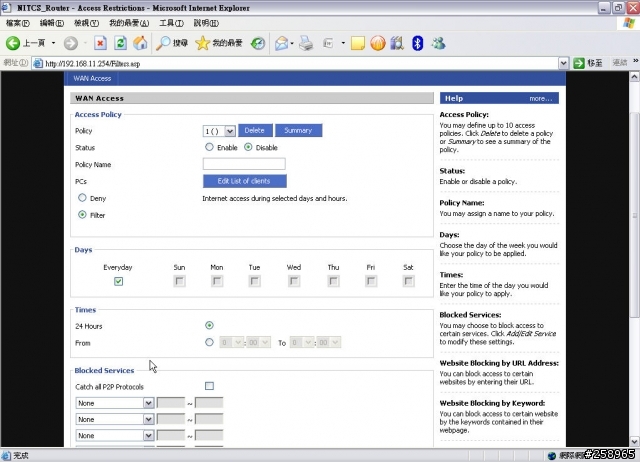640x462 pixels.
Task: Open the 工具 (Tools) menu
Action: (x=171, y=23)
